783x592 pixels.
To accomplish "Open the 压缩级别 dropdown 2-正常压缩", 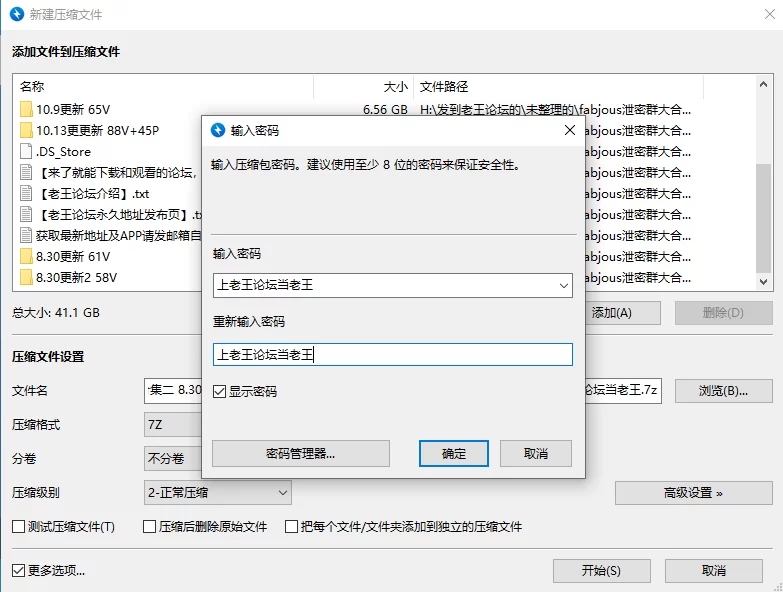I will (x=218, y=493).
